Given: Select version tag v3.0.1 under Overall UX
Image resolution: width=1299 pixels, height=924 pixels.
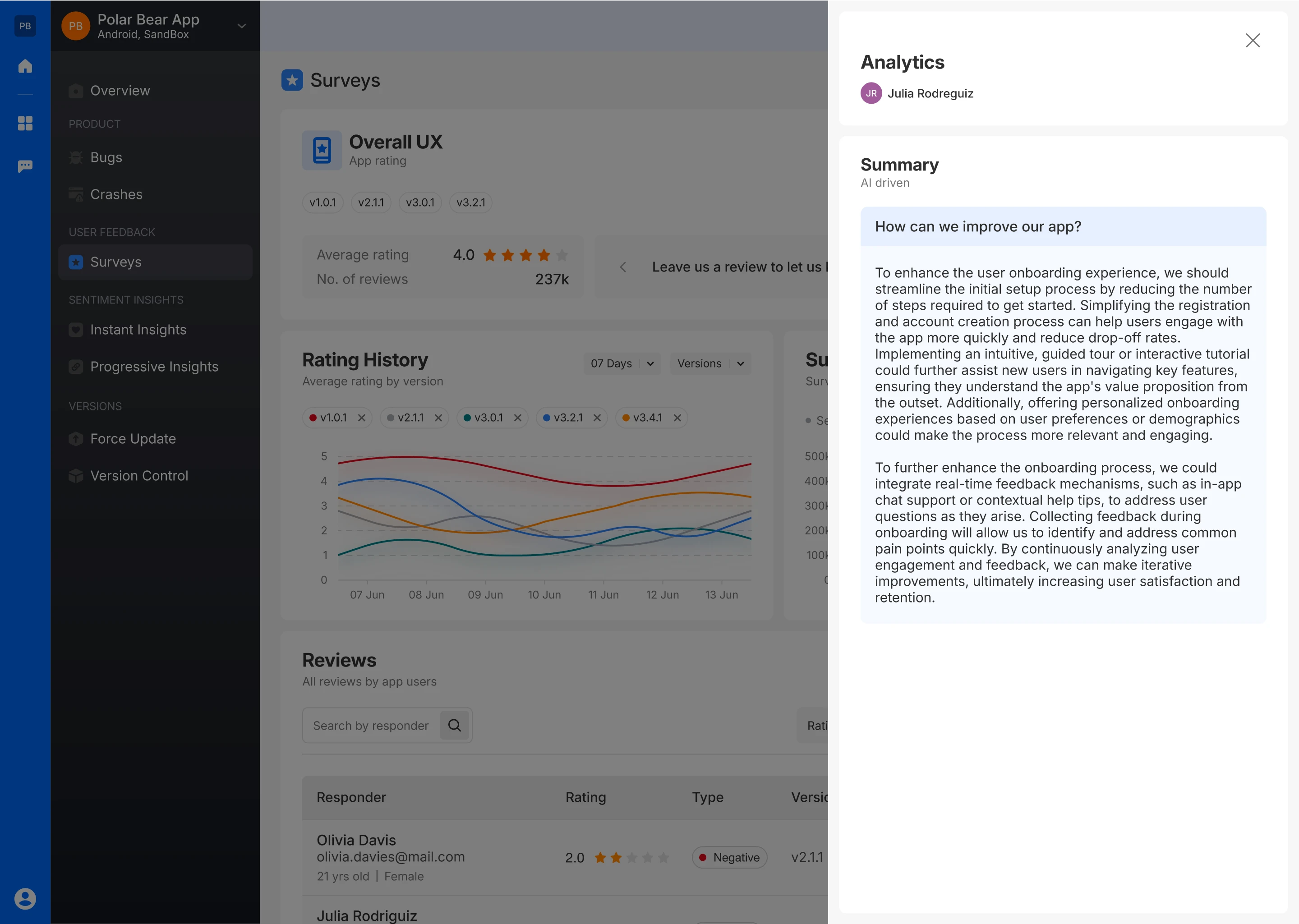Looking at the screenshot, I should [x=420, y=202].
